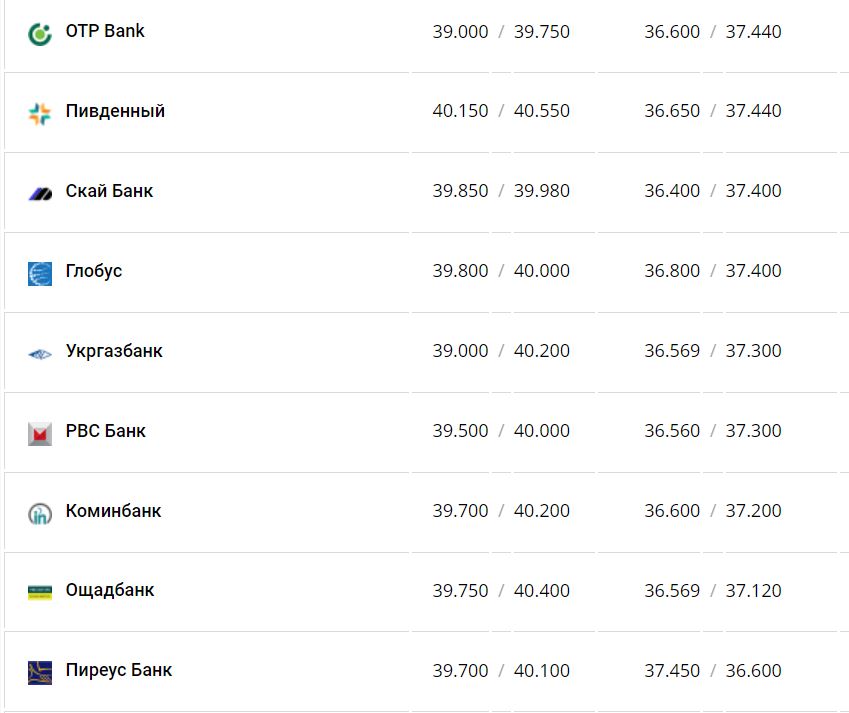Open the РВС Банк name link
This screenshot has width=849, height=713.
coord(106,431)
